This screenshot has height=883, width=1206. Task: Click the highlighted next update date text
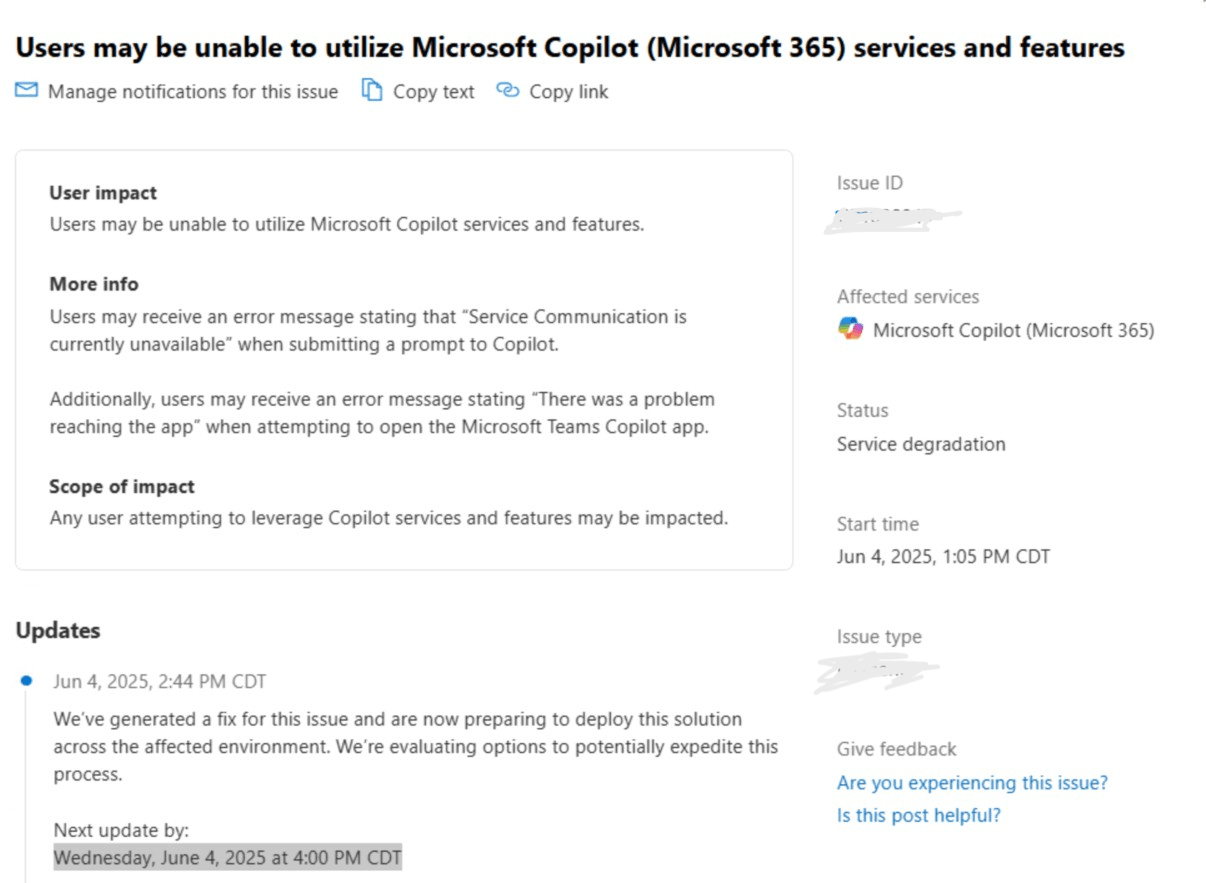pos(227,858)
